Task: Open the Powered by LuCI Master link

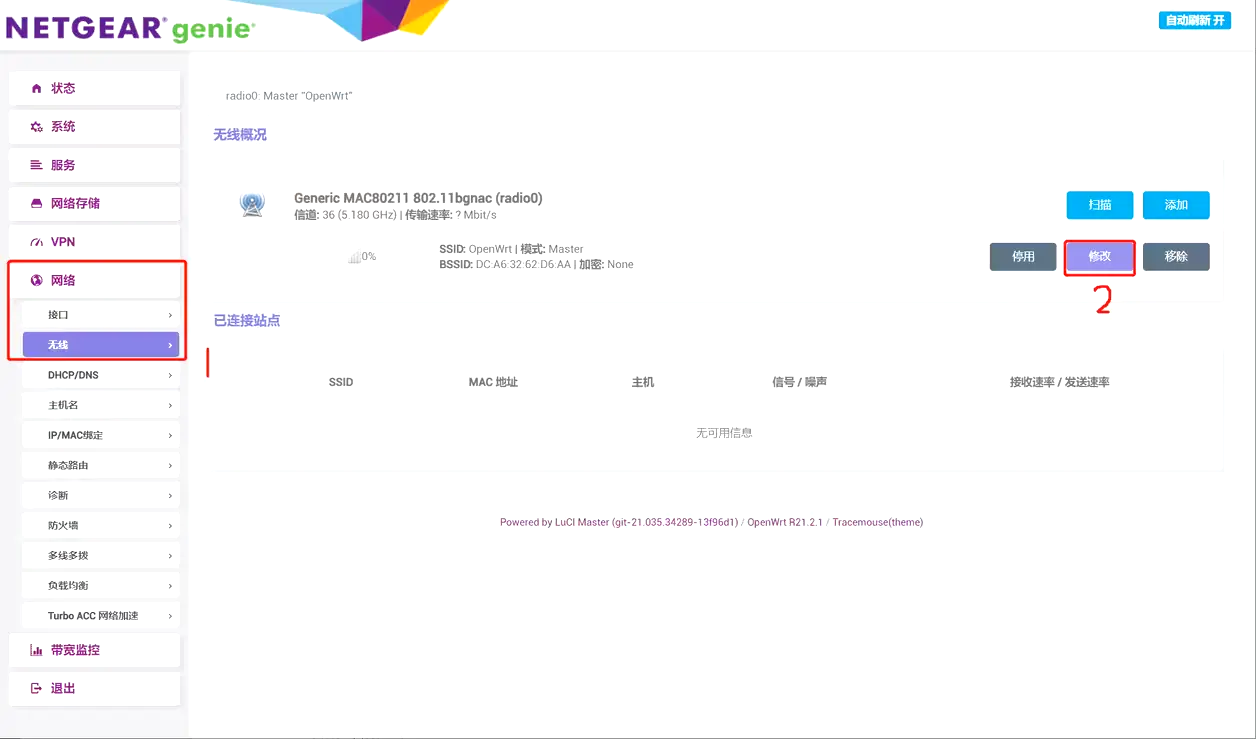Action: pyautogui.click(x=618, y=522)
